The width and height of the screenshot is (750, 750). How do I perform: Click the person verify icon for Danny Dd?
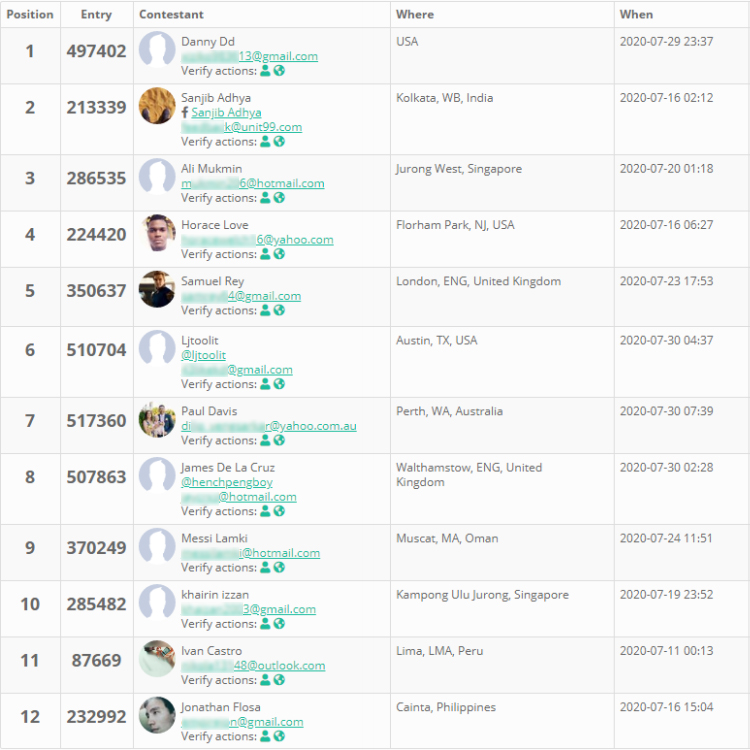265,71
